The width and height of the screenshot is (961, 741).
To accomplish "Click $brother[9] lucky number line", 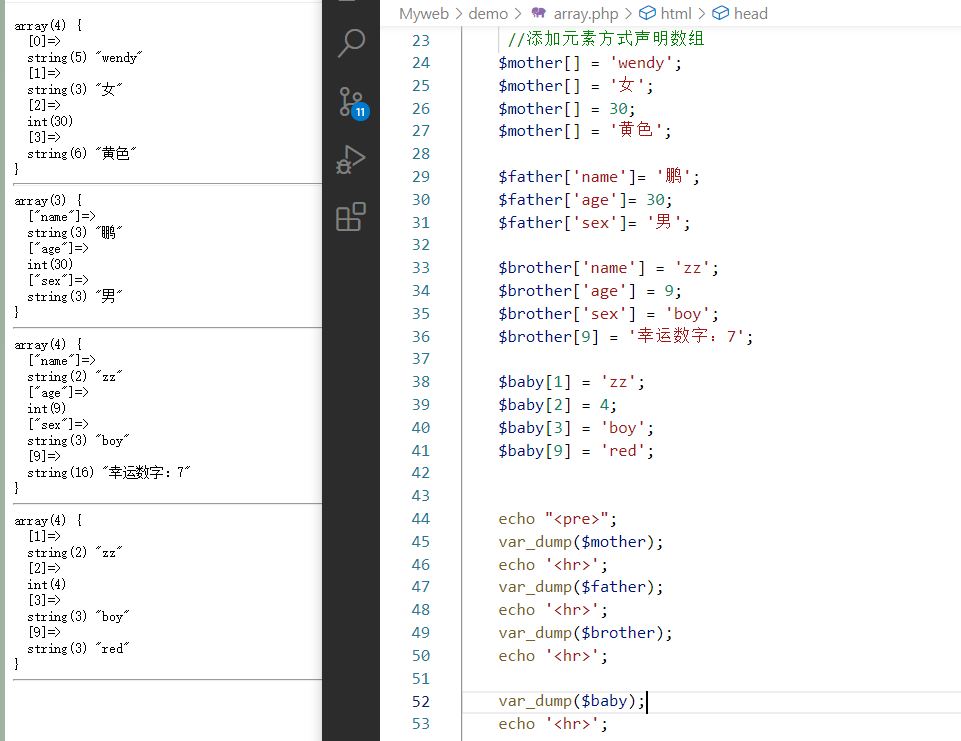I will [x=625, y=336].
